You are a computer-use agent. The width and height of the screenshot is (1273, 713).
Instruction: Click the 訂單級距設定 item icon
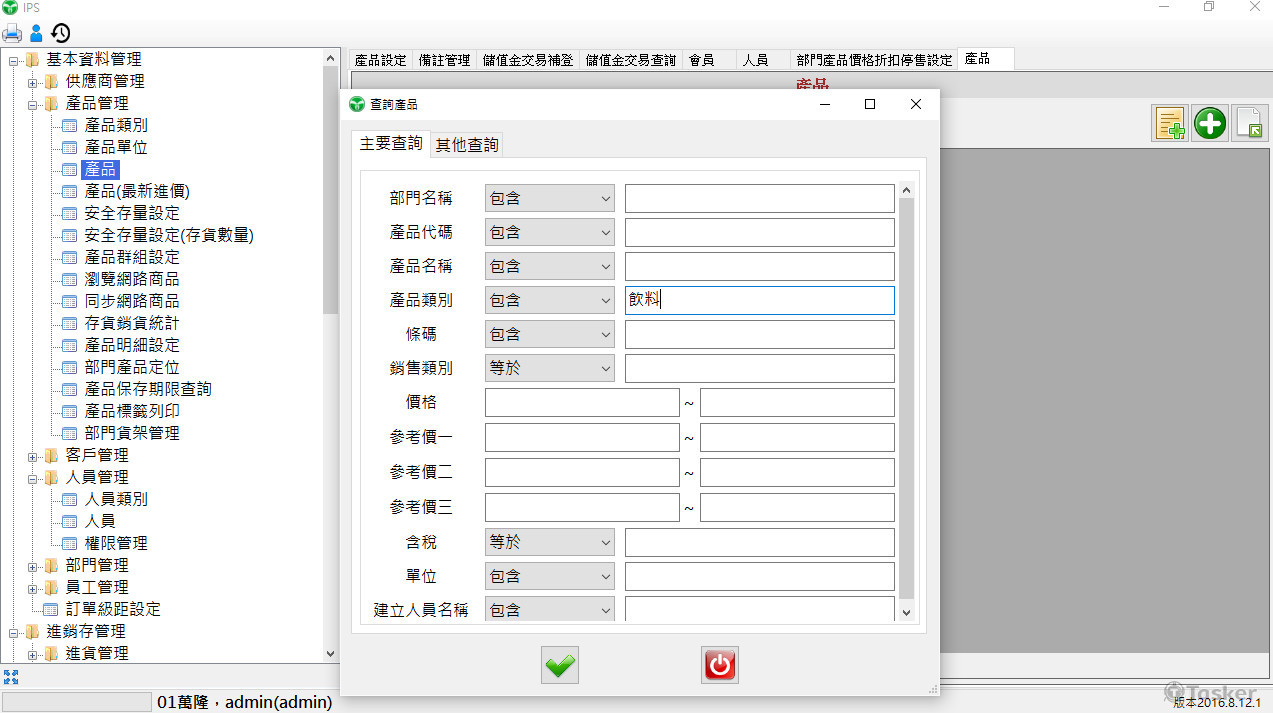click(x=51, y=609)
